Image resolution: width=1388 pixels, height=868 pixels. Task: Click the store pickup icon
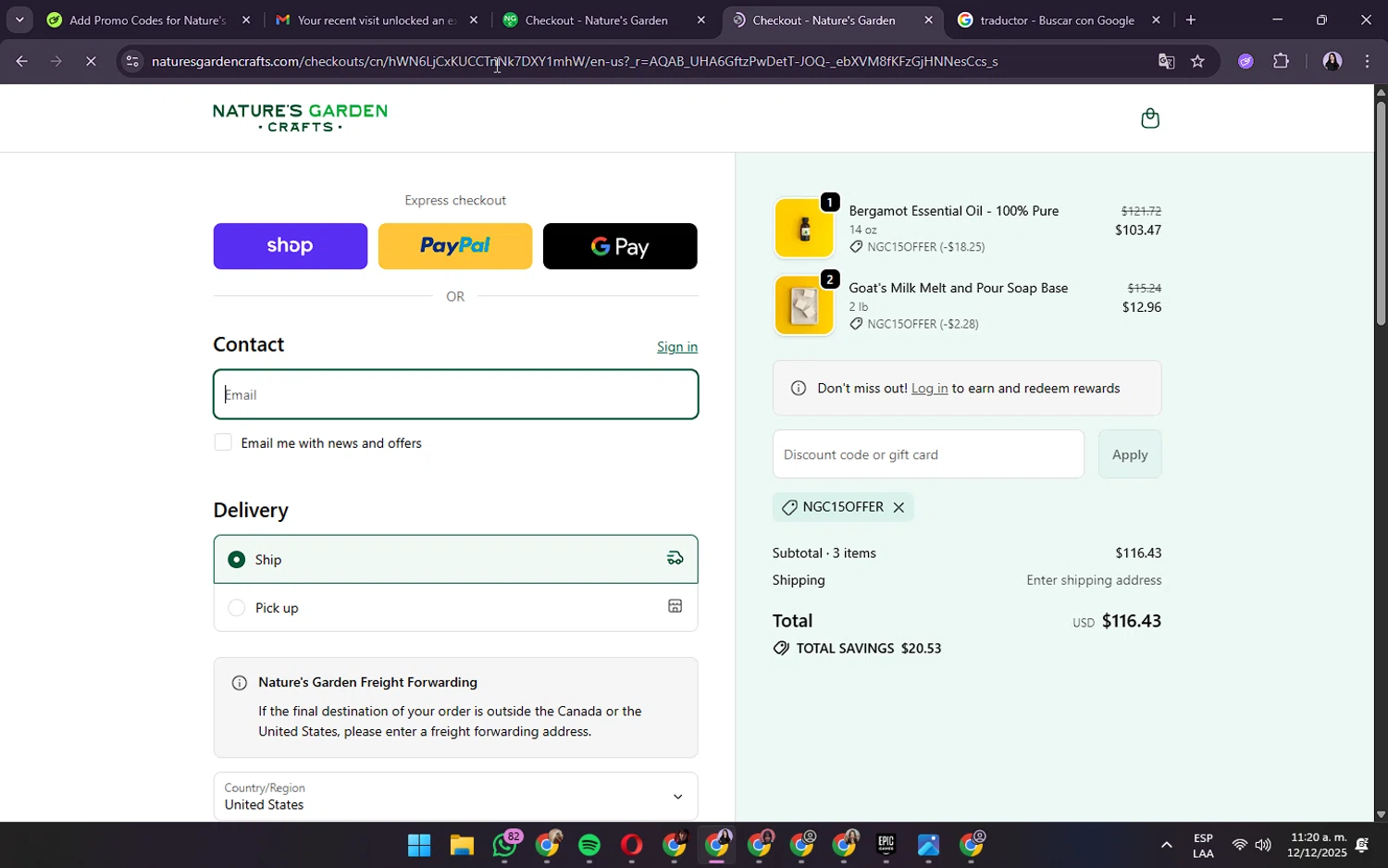point(675,606)
